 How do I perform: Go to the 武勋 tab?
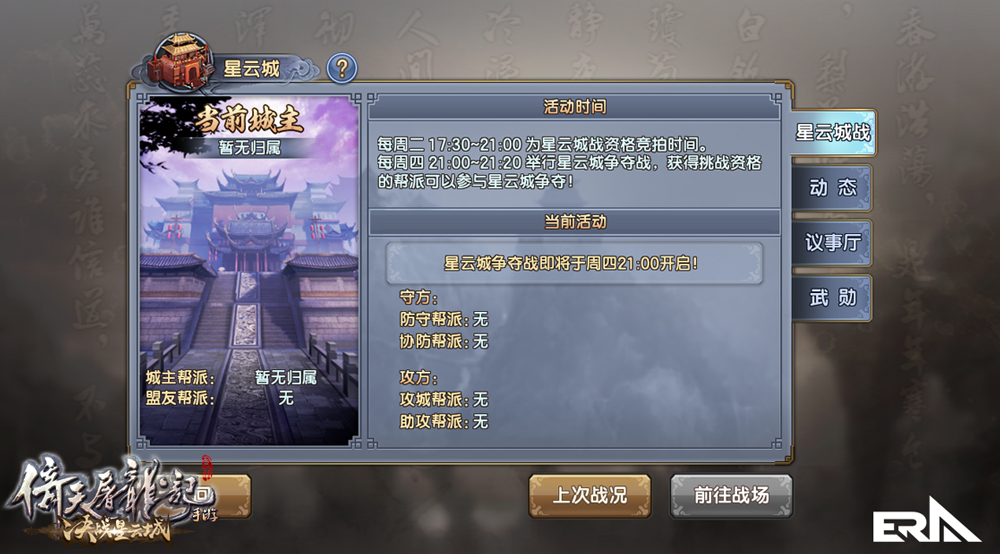(832, 297)
